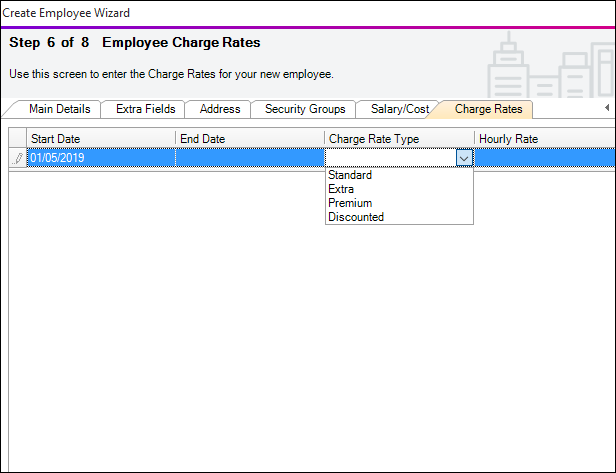Click the pencil edit icon on the row
The width and height of the screenshot is (616, 473).
point(18,158)
